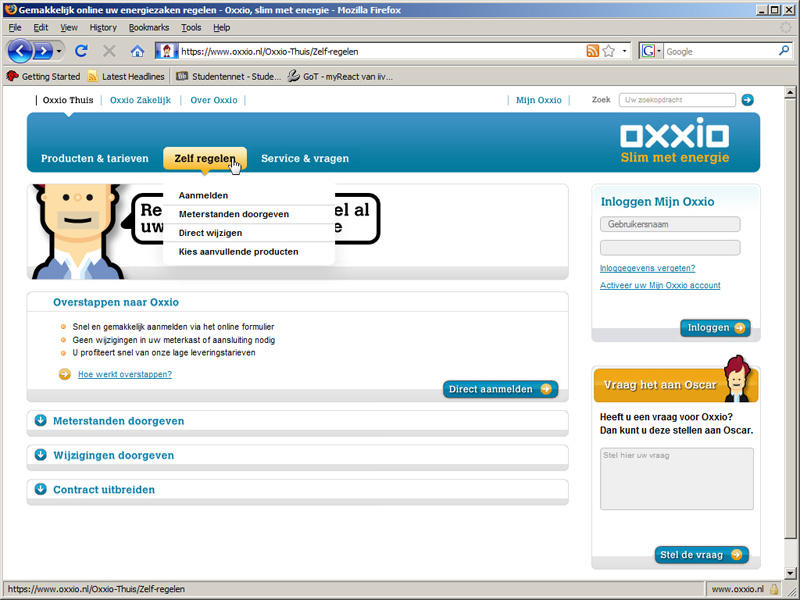Click the Gebruikersnaam input field
This screenshot has height=600, width=800.
pyautogui.click(x=670, y=224)
